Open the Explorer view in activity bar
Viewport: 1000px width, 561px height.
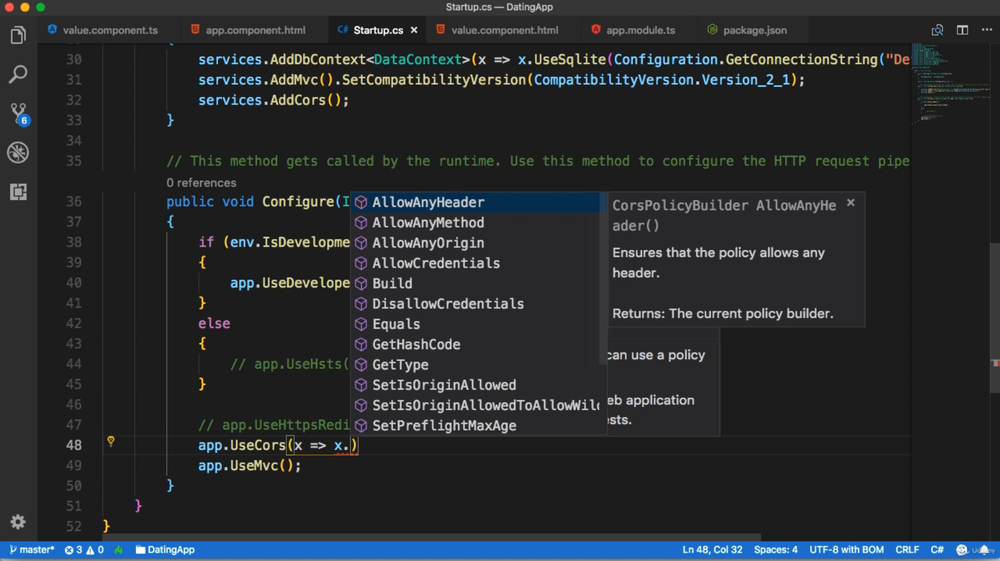[x=18, y=36]
